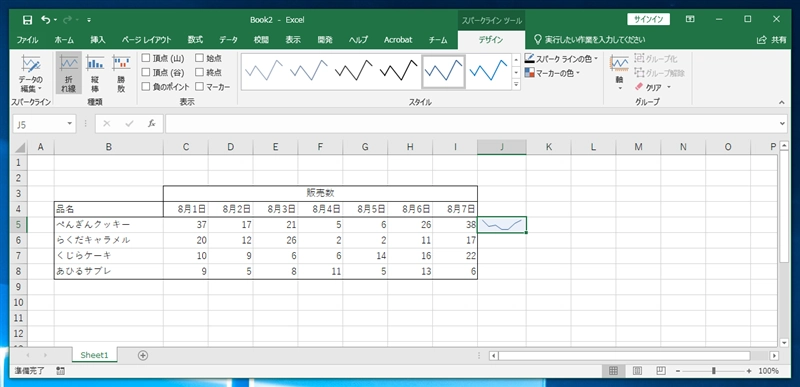The image size is (800, 387).
Task: Select the column J header
Action: (x=502, y=147)
